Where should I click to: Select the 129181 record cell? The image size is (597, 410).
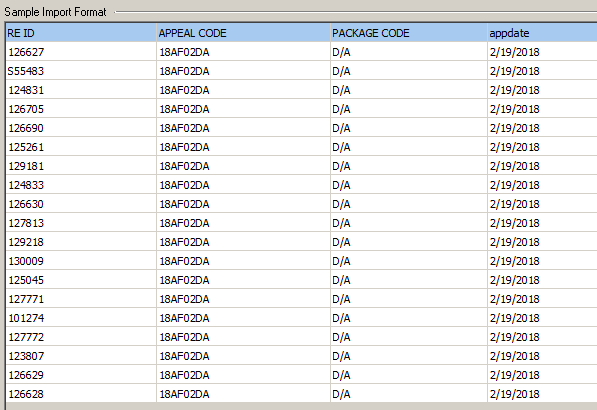coord(81,166)
